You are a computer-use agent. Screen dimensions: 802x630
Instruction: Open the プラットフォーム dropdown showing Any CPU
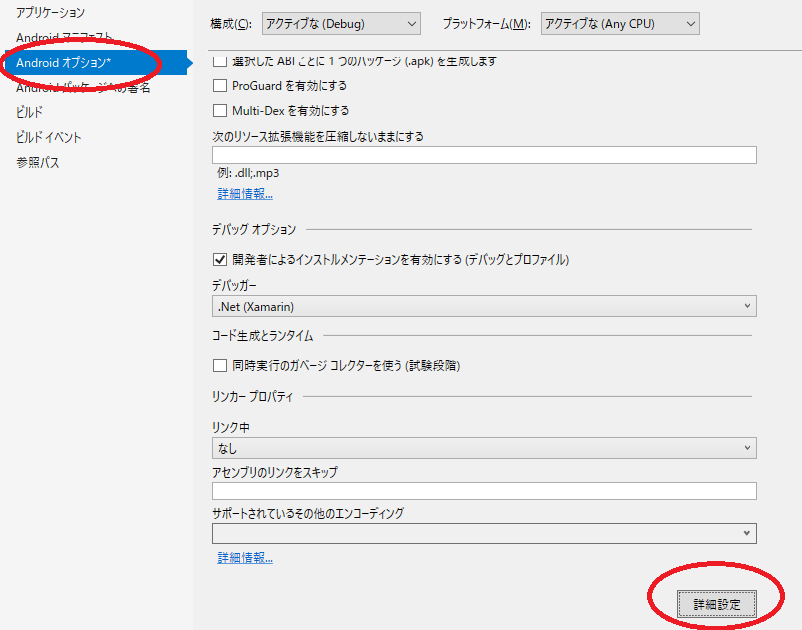pos(620,24)
